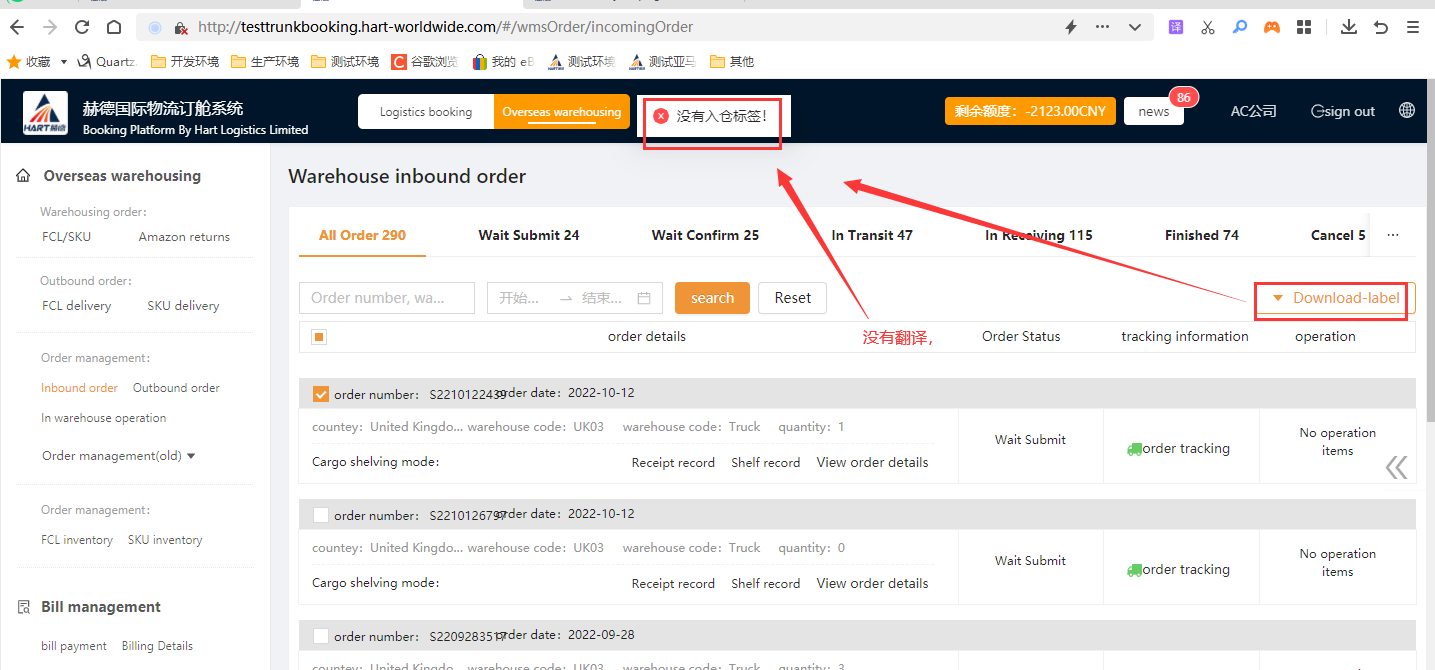Open View order details for first order
1435x670 pixels.
click(872, 463)
